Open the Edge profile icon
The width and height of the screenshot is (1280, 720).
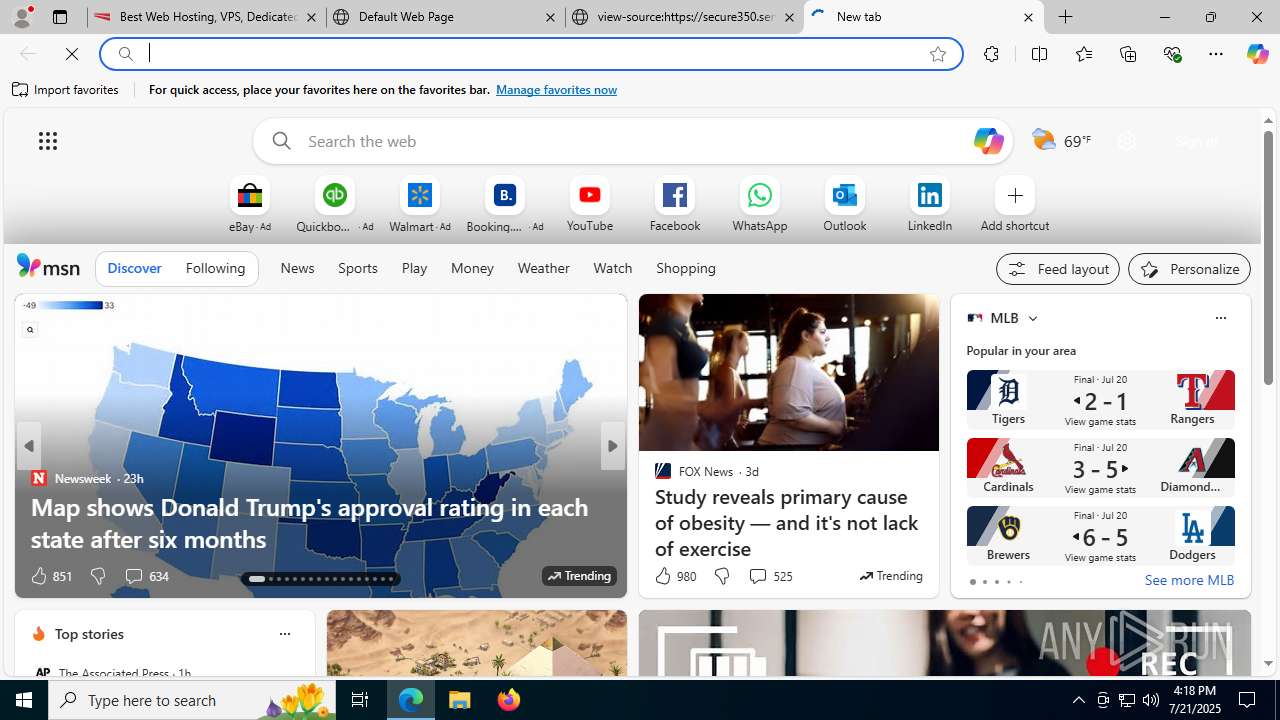coord(21,17)
